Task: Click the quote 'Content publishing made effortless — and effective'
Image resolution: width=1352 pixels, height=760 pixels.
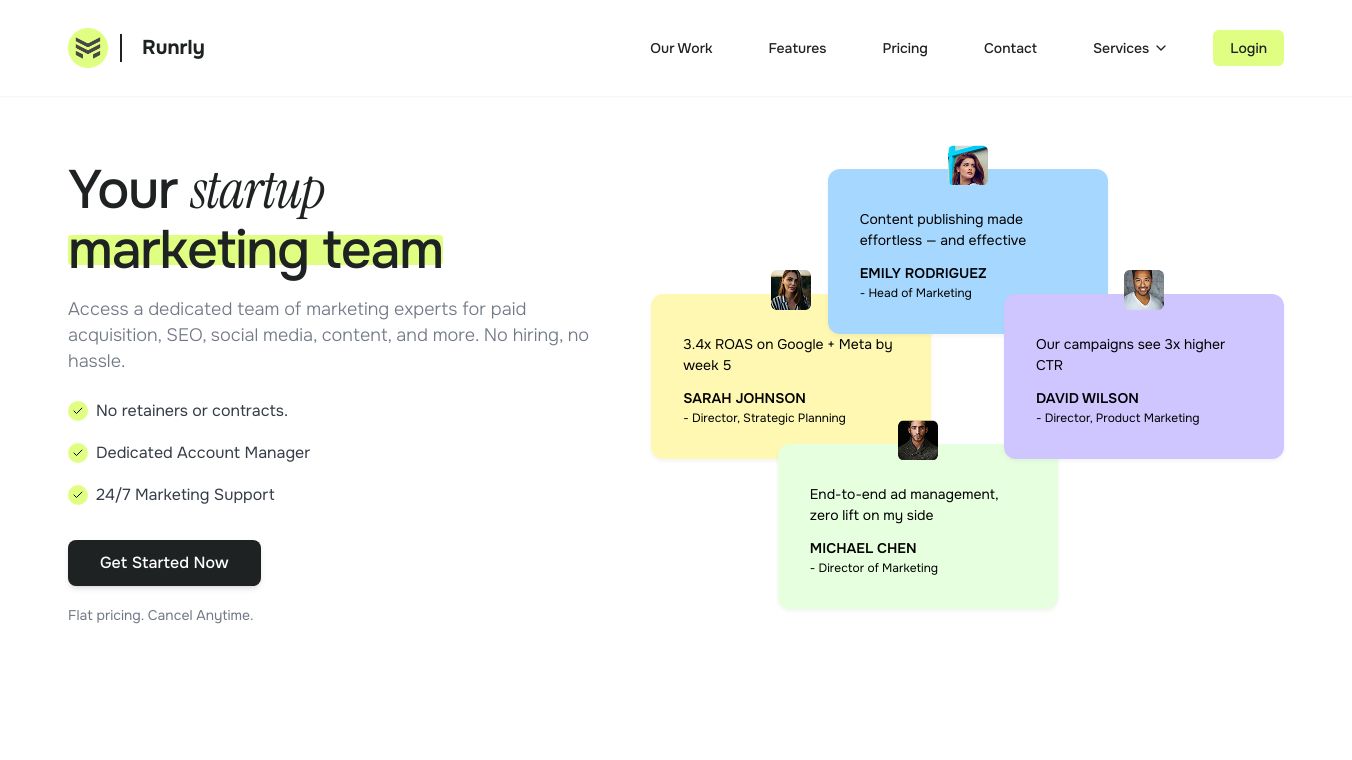Action: [943, 230]
